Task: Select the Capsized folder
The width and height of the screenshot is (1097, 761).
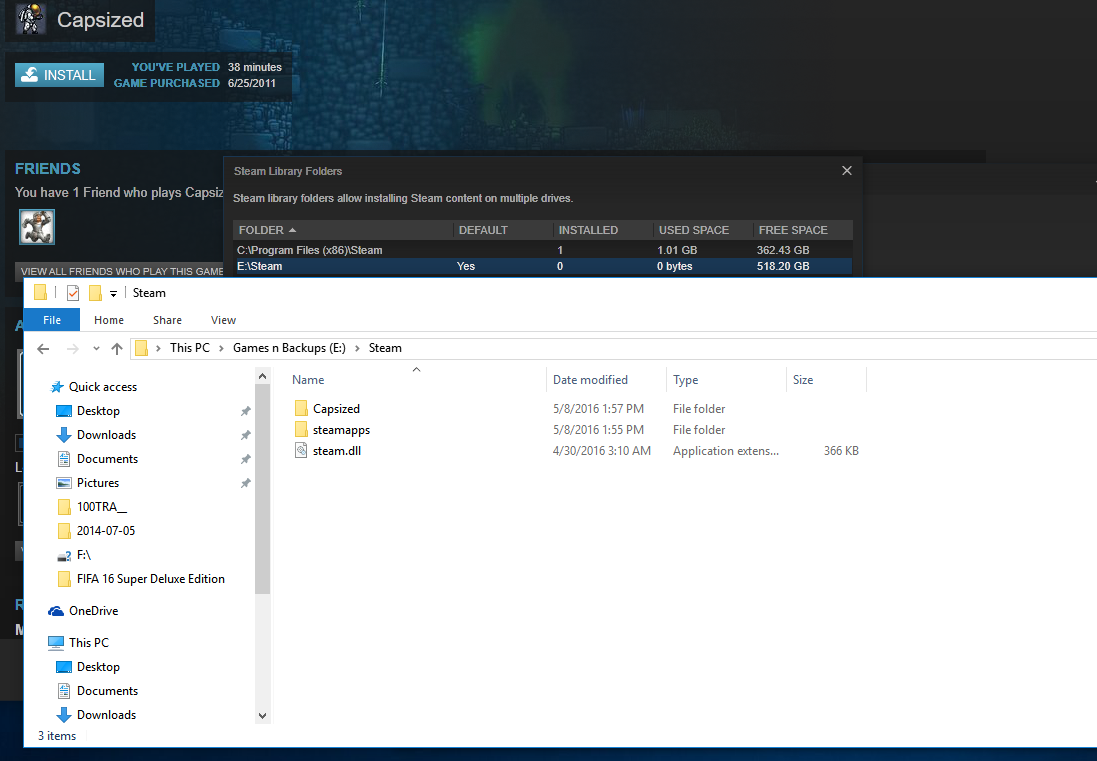Action: point(336,408)
